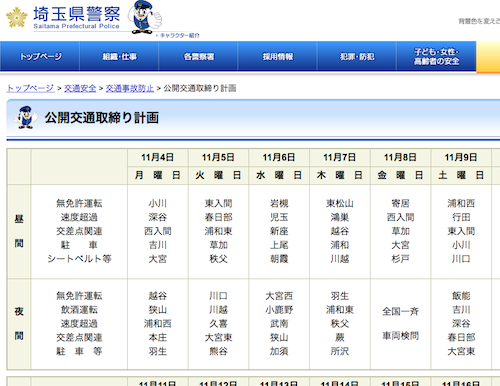Viewport: 500px width, 386px height.
Task: Click the 加須 entry
Action: [279, 351]
